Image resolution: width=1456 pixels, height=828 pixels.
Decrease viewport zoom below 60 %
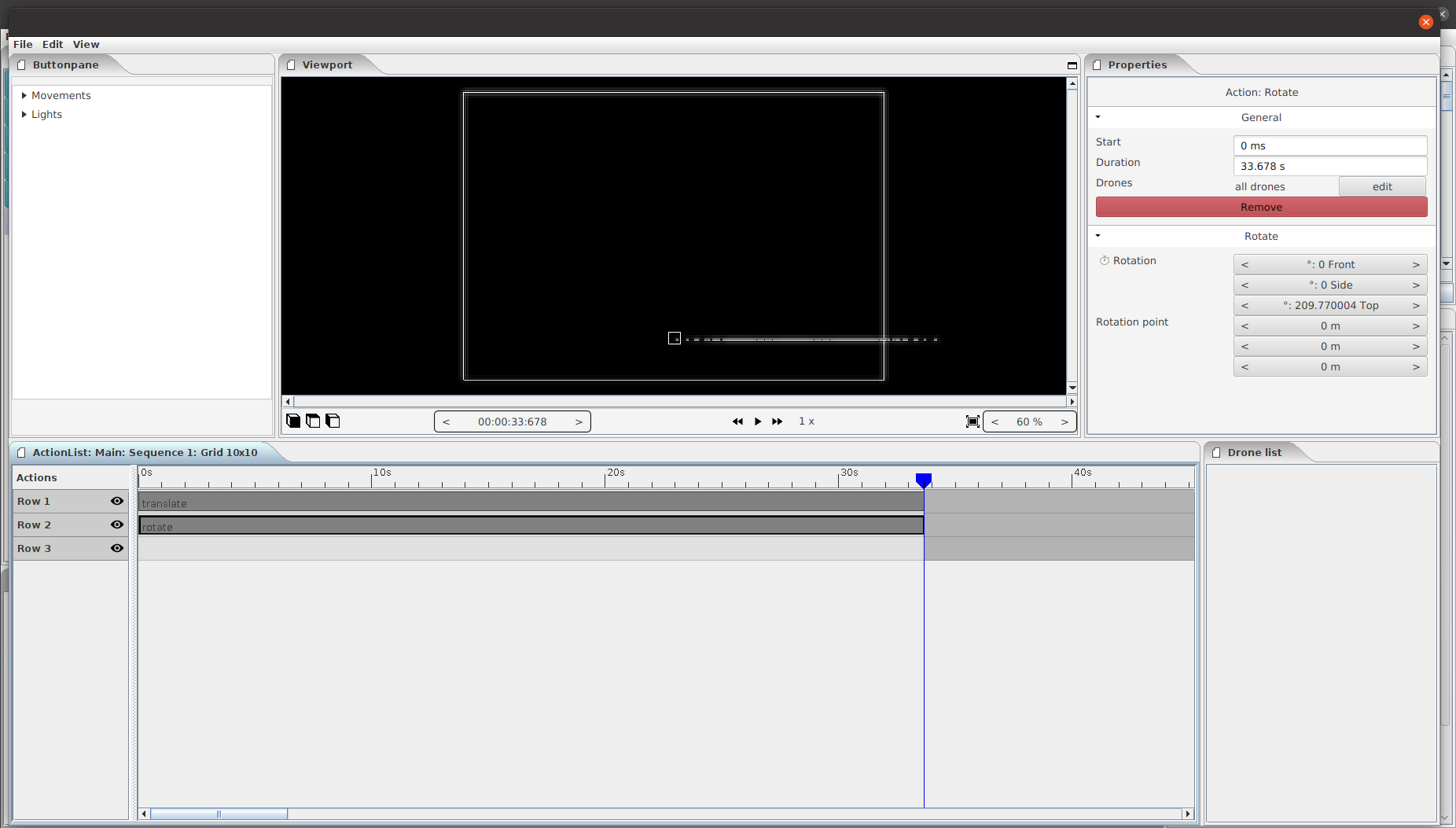pyautogui.click(x=995, y=421)
